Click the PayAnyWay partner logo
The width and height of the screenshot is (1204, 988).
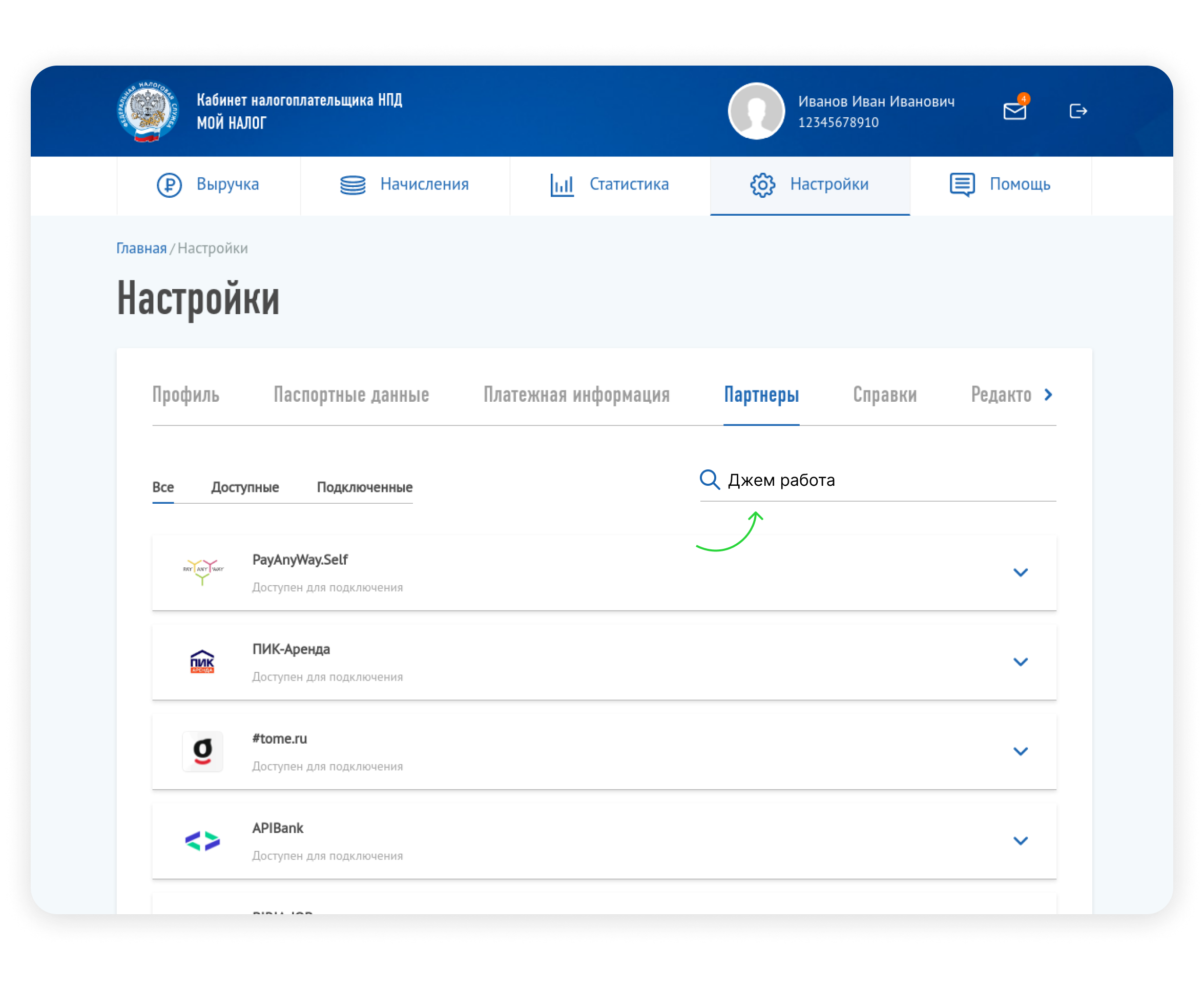(202, 572)
